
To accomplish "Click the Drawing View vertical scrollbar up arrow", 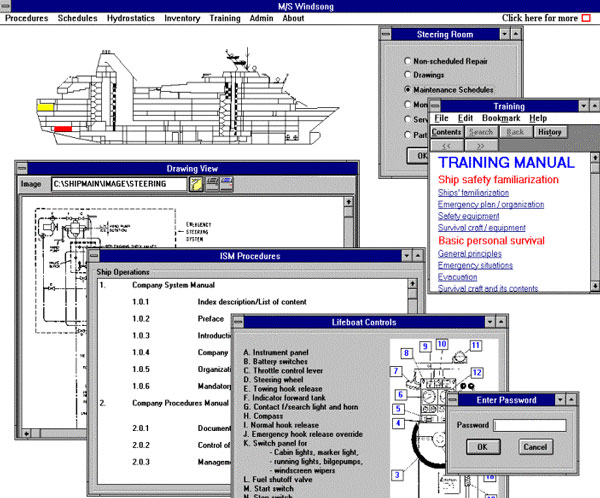I will (348, 202).
